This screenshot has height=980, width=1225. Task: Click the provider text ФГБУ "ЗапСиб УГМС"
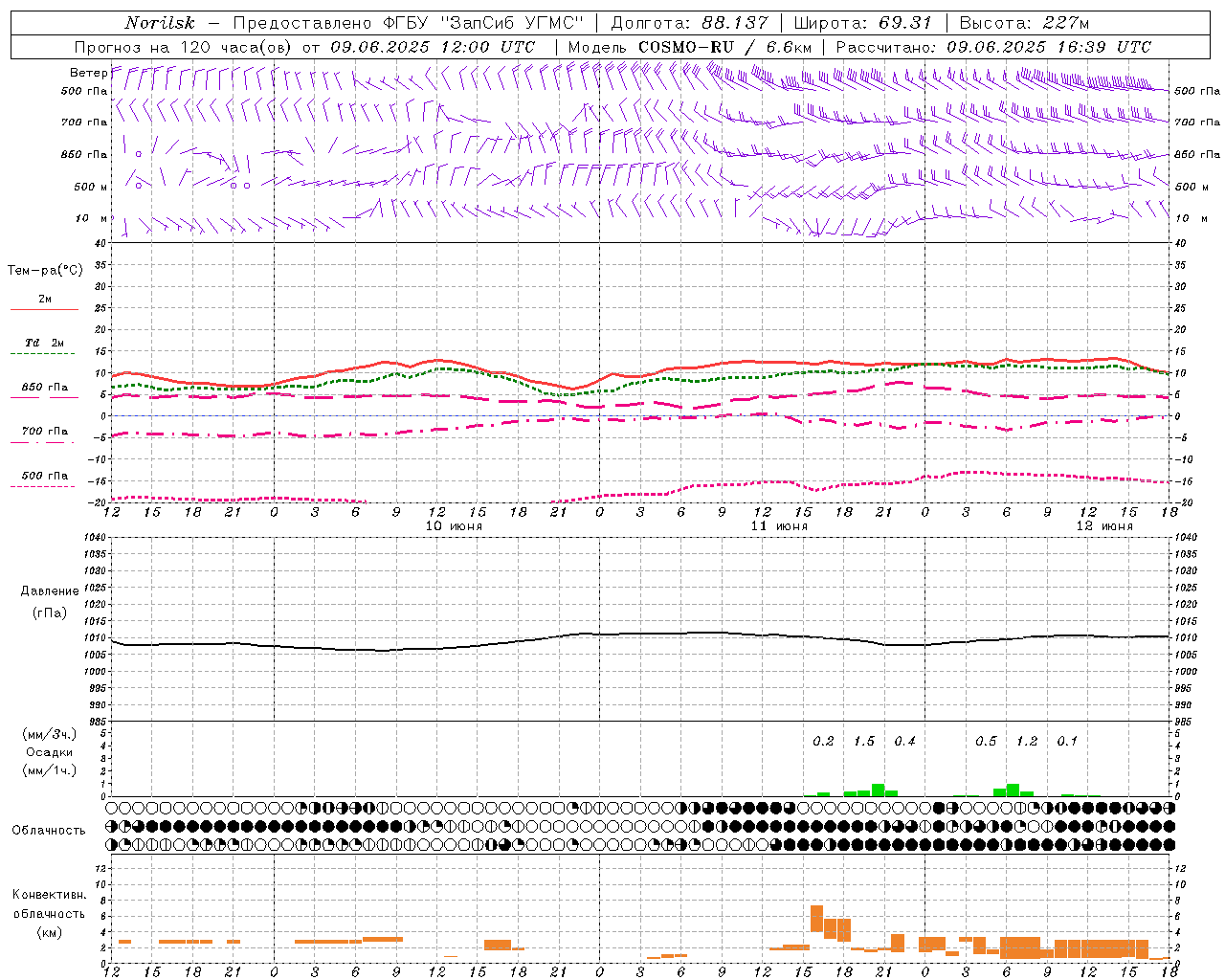484,23
